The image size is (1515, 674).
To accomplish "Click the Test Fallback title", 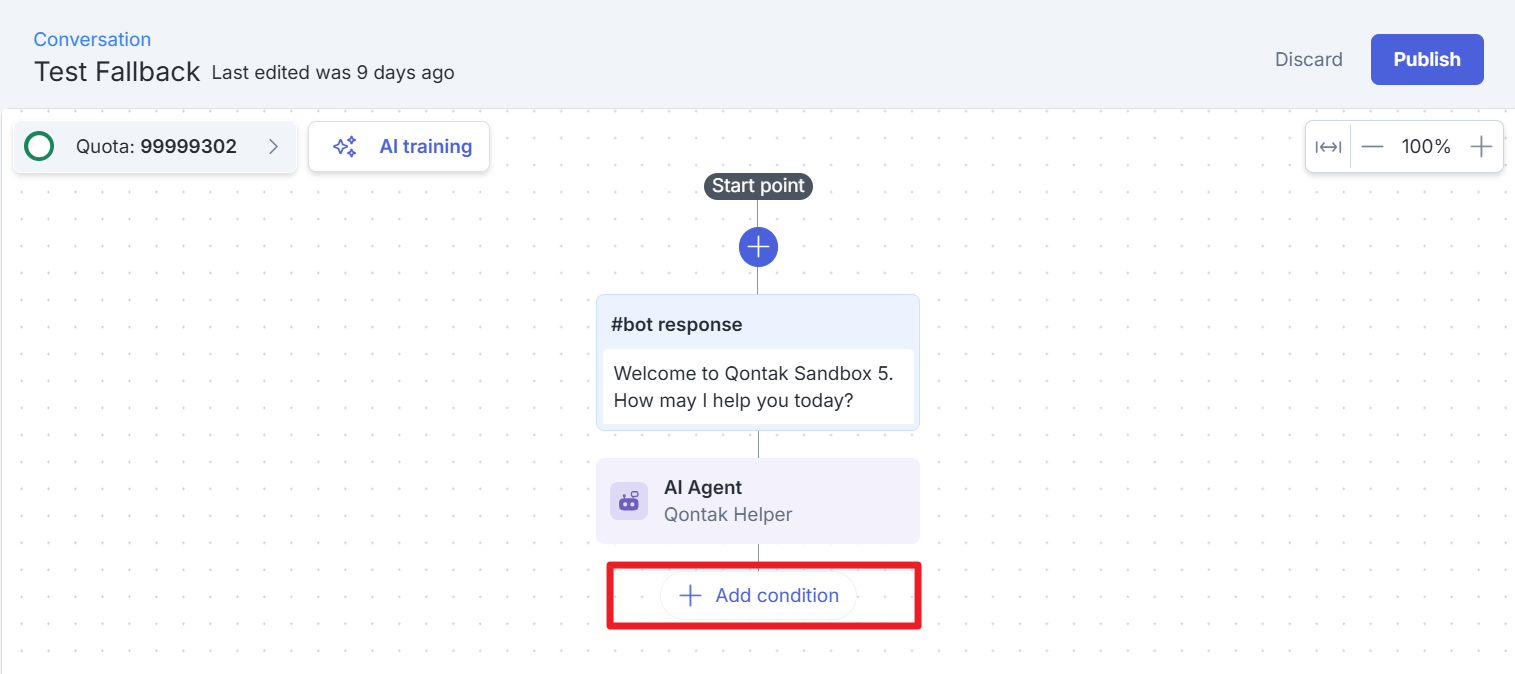I will click(x=117, y=72).
